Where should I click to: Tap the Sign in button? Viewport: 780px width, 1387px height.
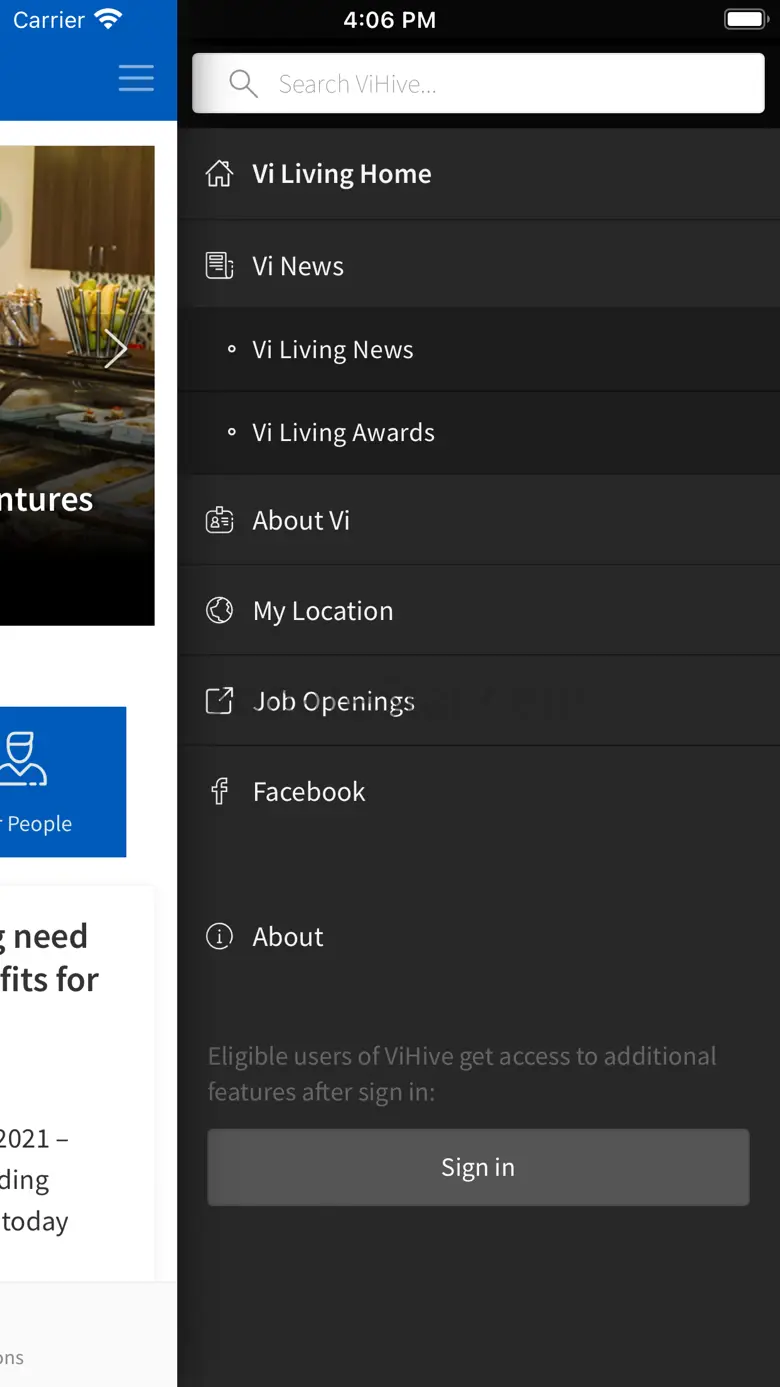pyautogui.click(x=478, y=1167)
